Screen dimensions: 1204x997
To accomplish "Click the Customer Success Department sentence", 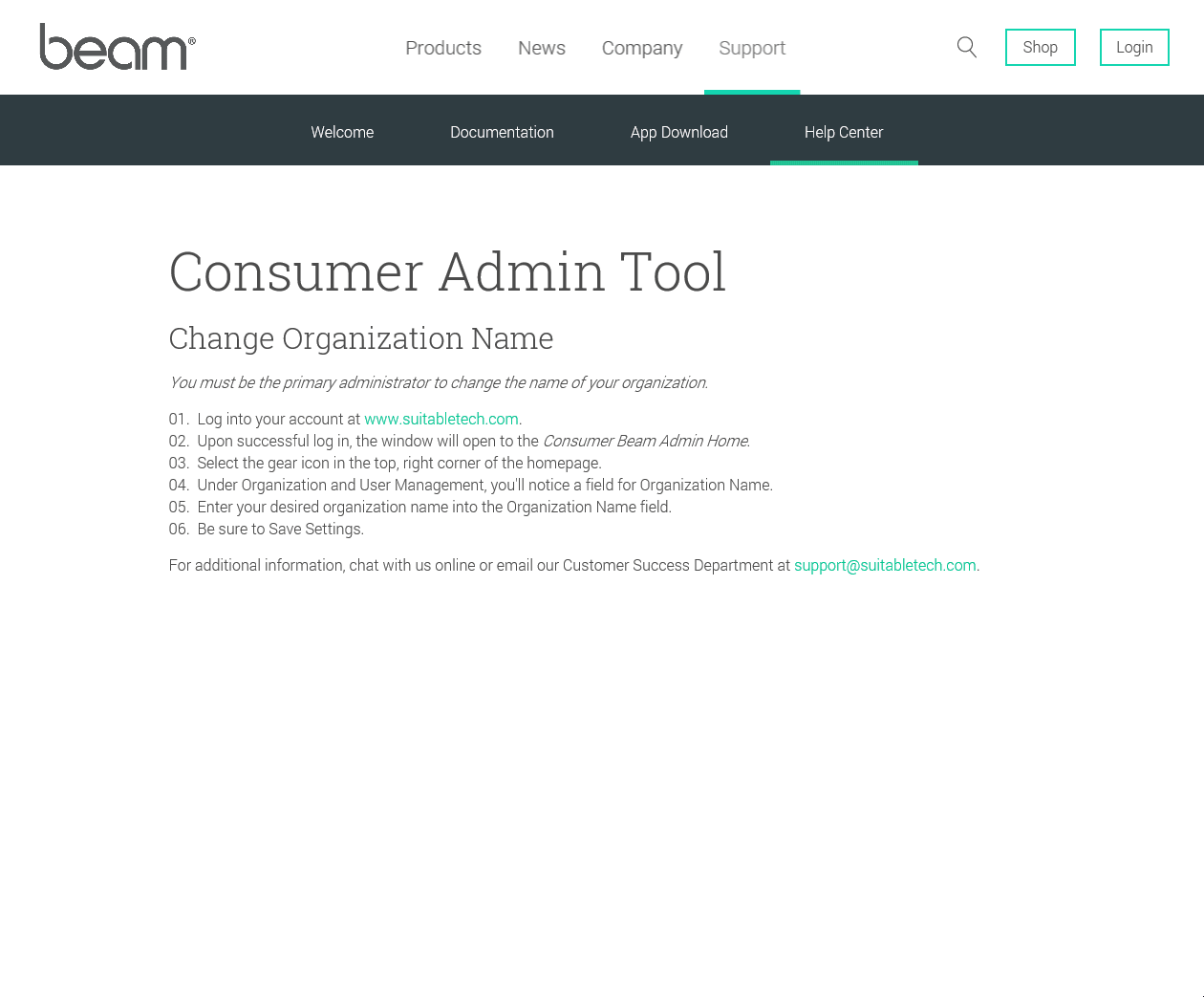I will click(574, 565).
